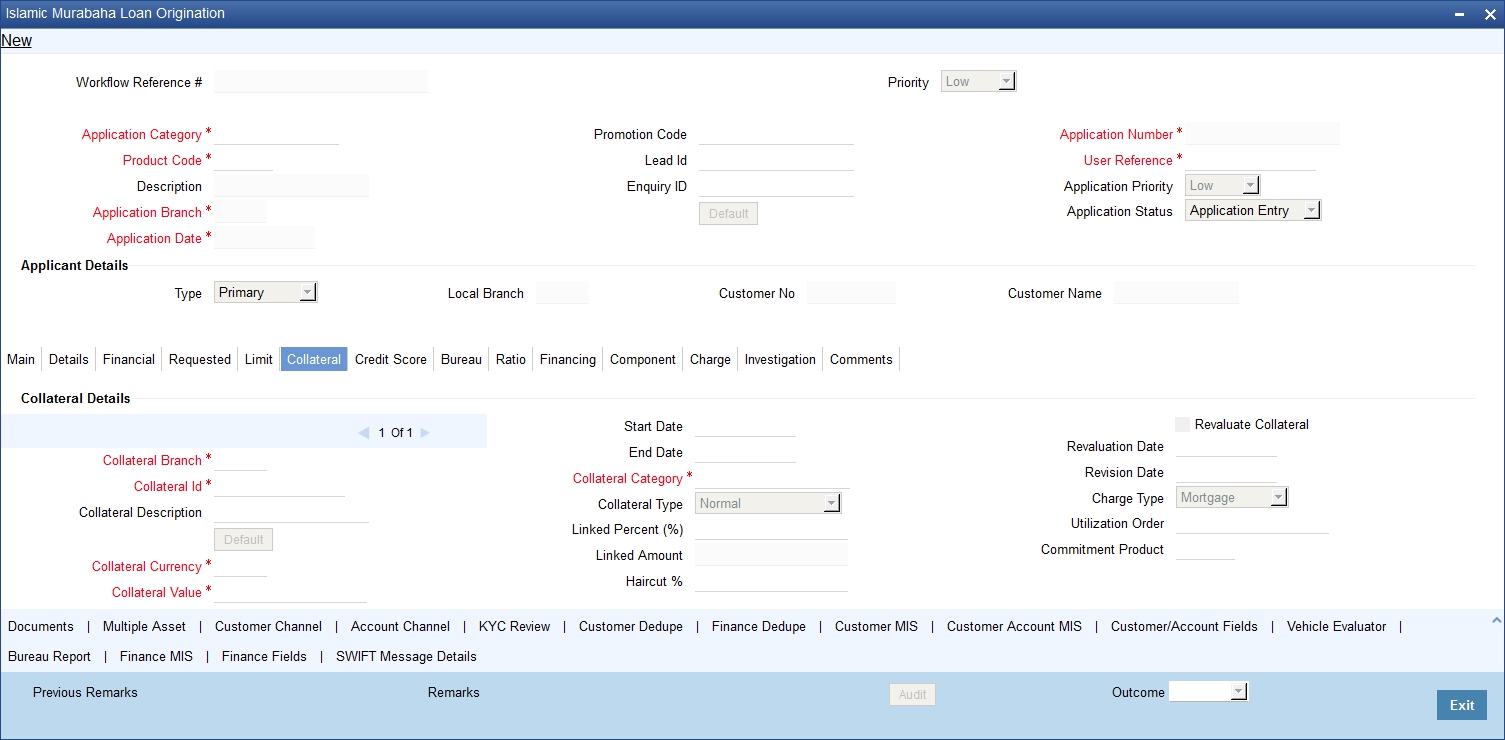Switch to the Bureau tab
Screen dimensions: 1505x740
click(x=461, y=359)
